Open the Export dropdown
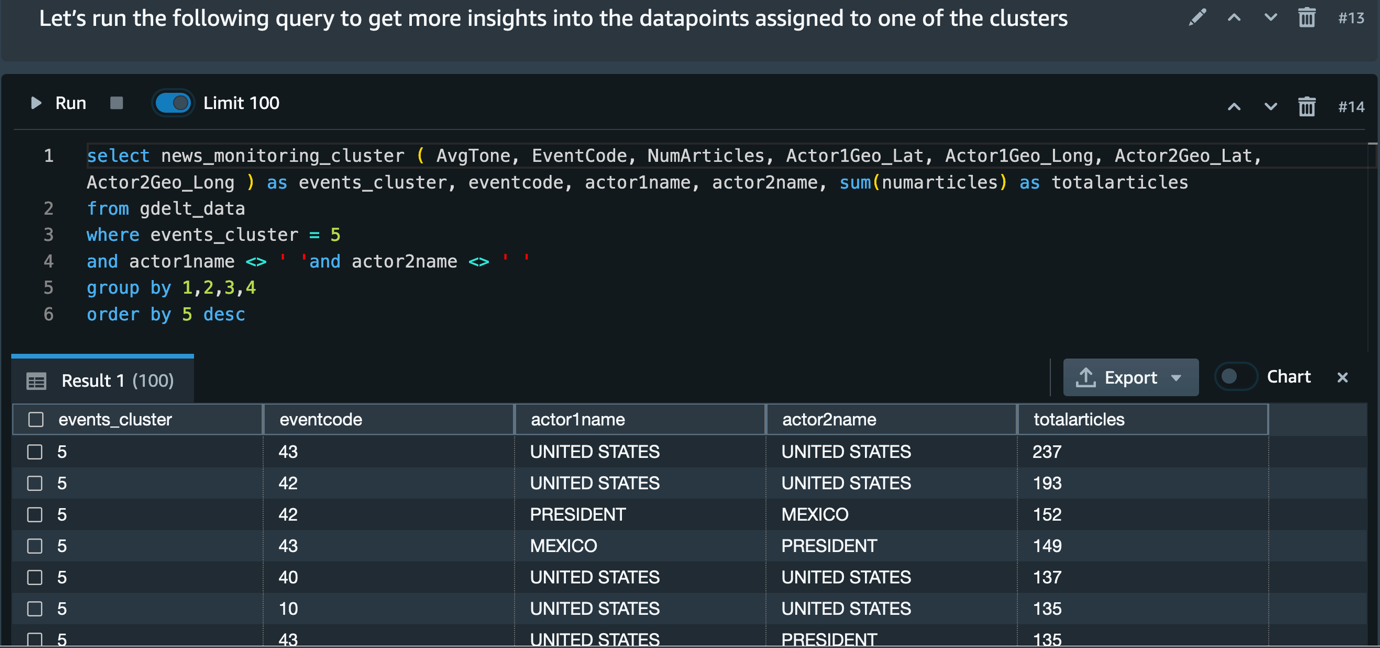 pyautogui.click(x=1130, y=377)
